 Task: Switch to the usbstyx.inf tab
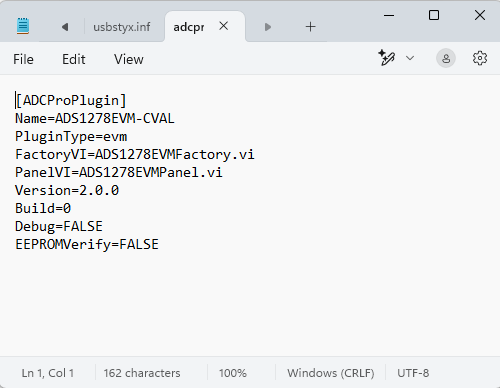(122, 27)
